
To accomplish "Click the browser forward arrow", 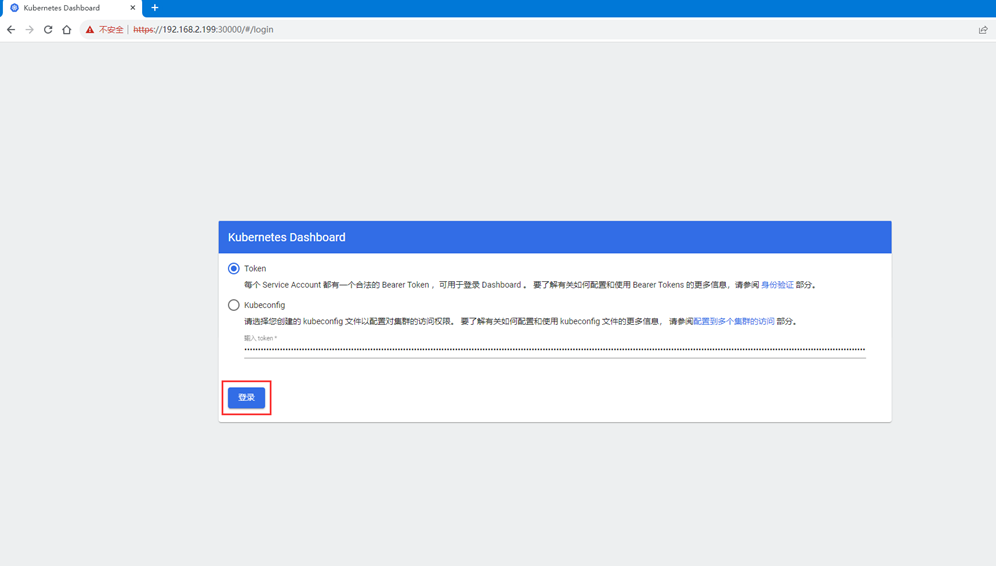I will click(29, 29).
